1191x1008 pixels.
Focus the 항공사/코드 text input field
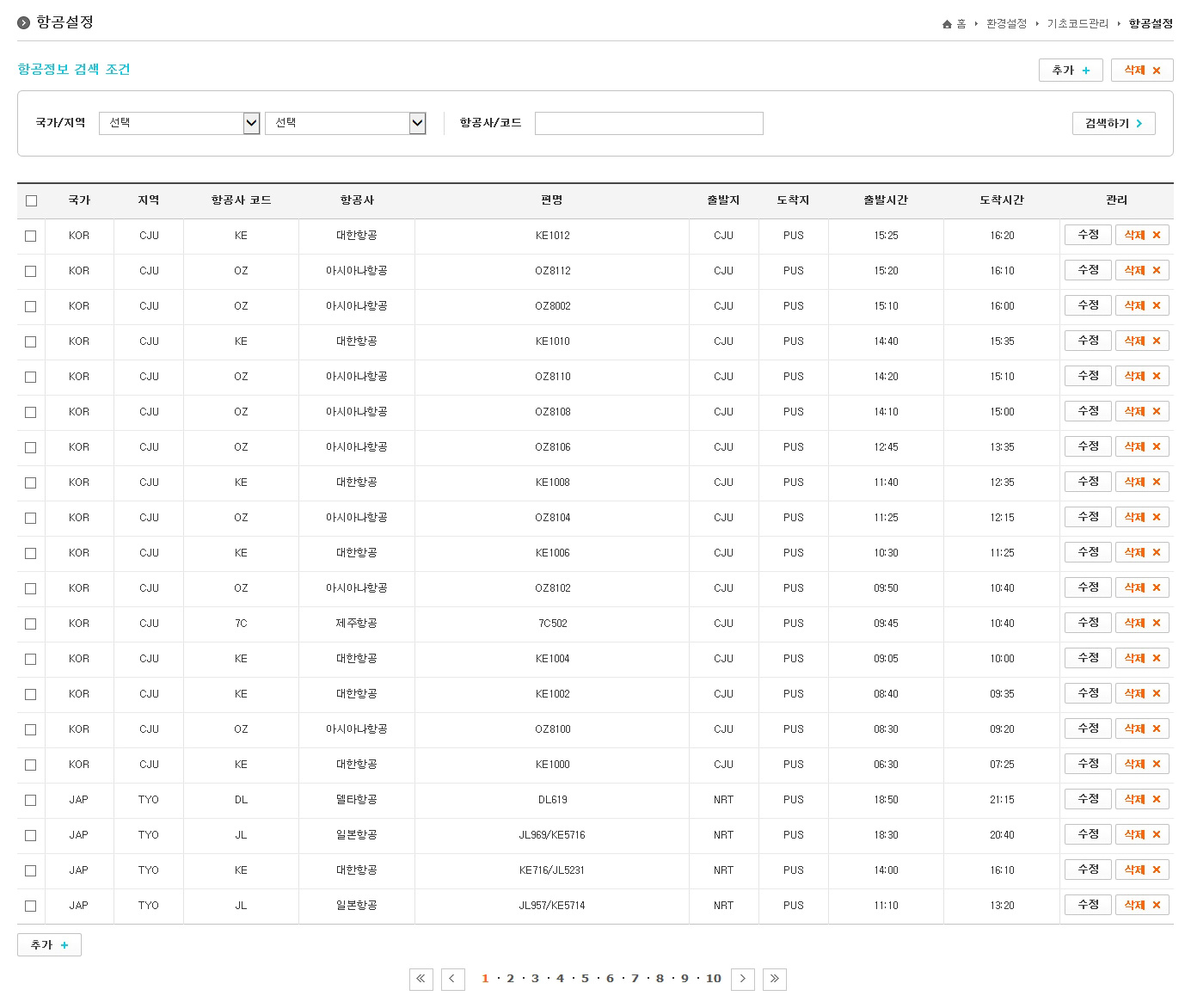pyautogui.click(x=648, y=123)
